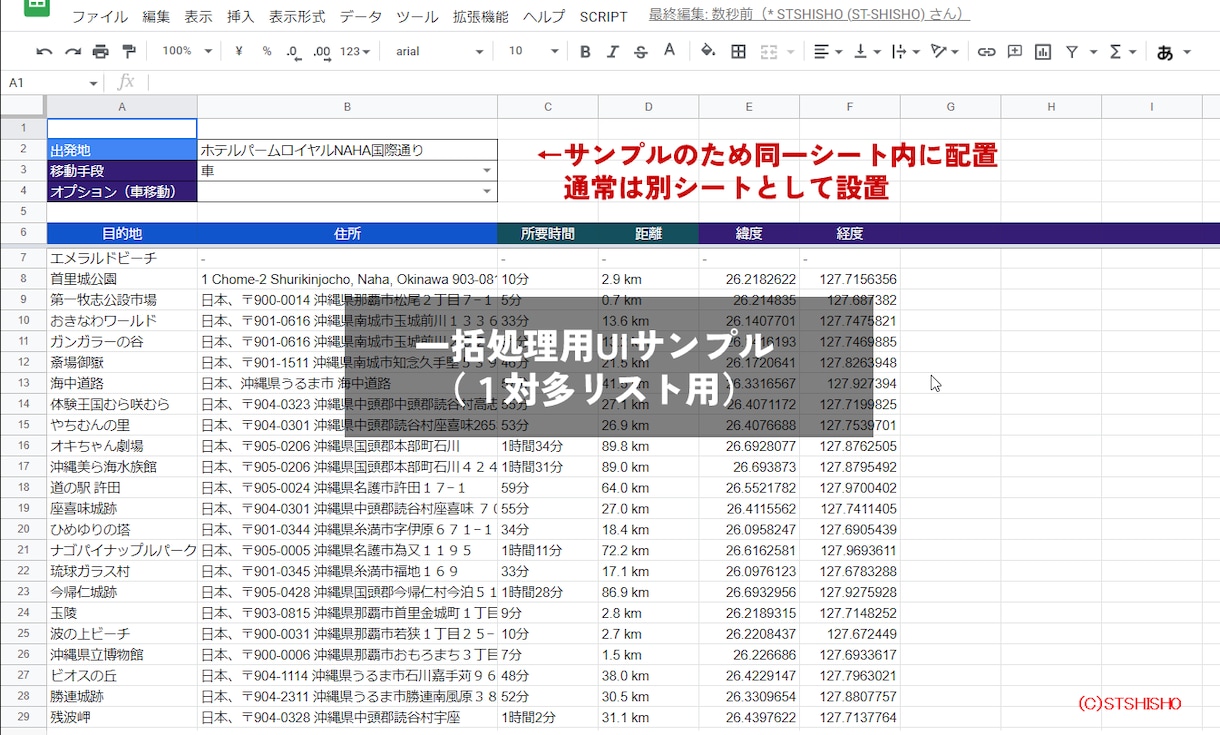Click the 目的地 header cell
The height and width of the screenshot is (735, 1220).
coord(122,234)
